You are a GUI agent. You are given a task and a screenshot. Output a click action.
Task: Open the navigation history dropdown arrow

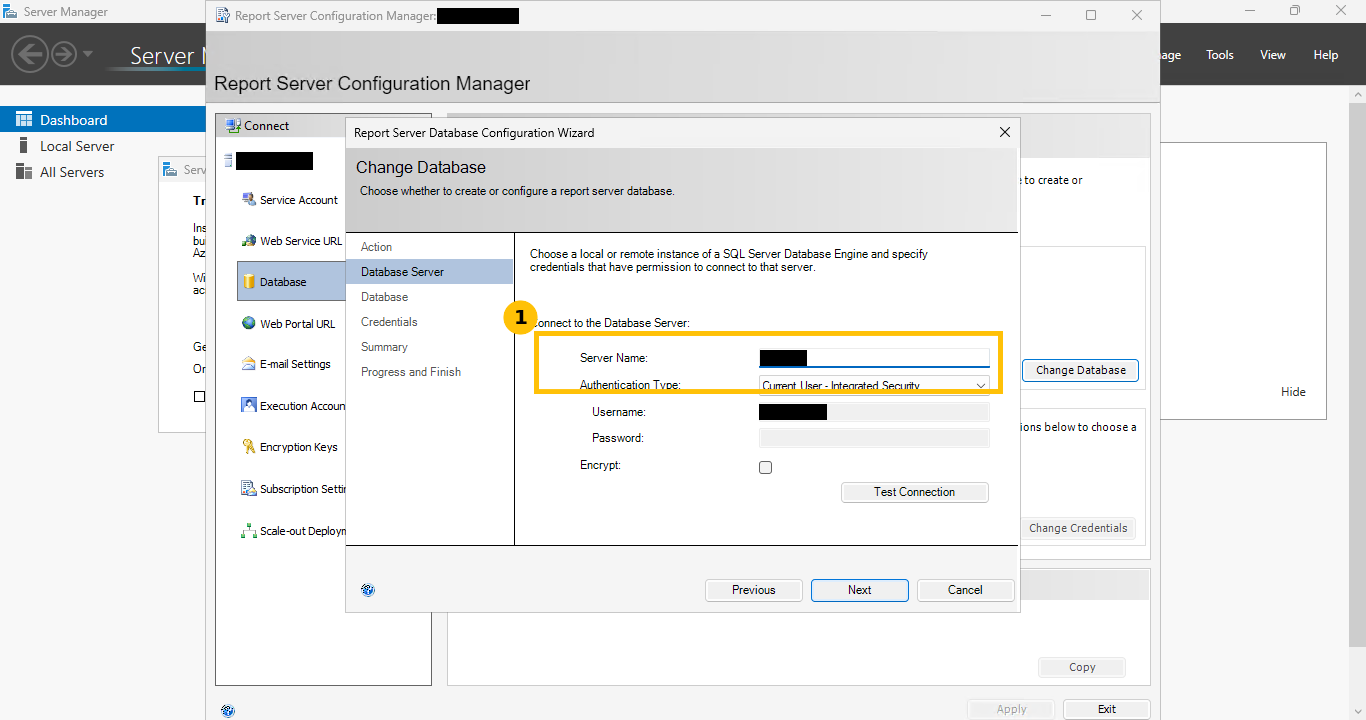tap(88, 54)
